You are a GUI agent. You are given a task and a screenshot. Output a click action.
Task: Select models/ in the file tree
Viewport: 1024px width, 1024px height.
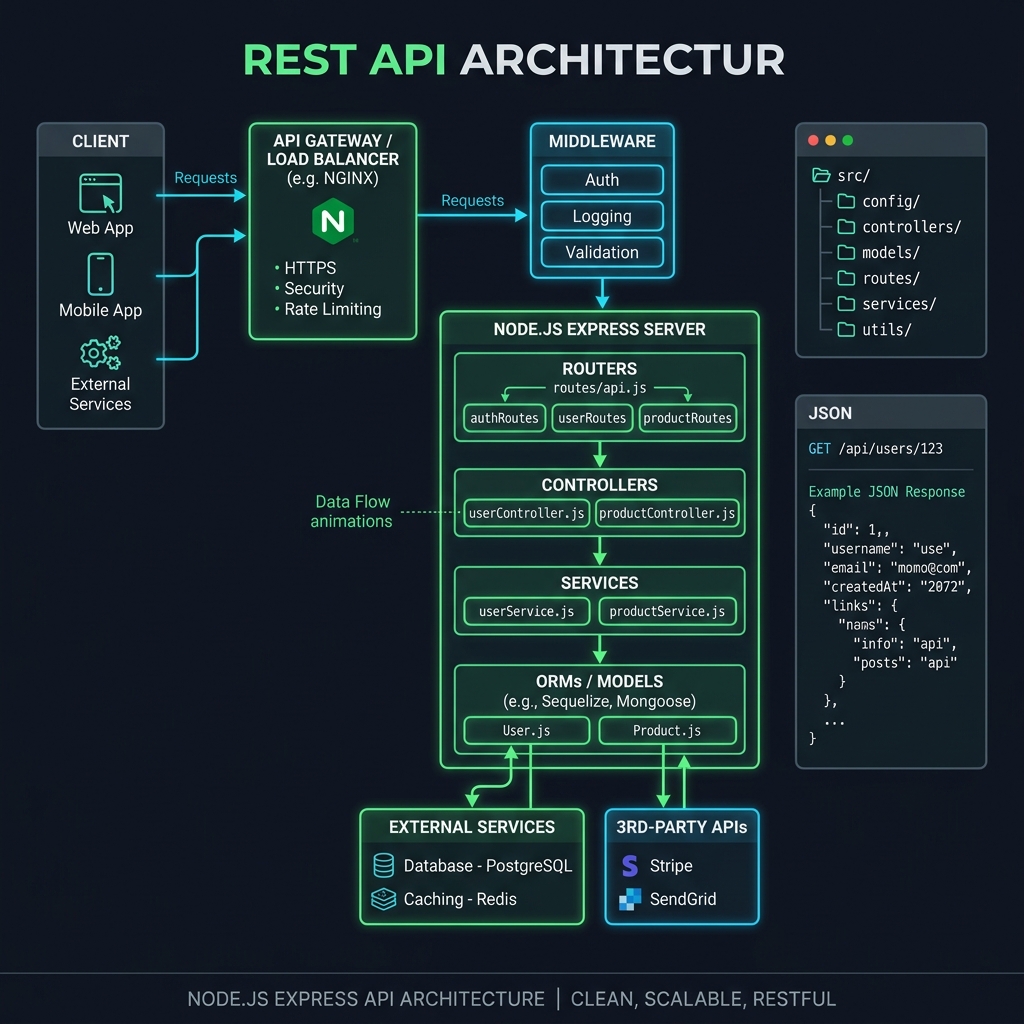click(879, 252)
